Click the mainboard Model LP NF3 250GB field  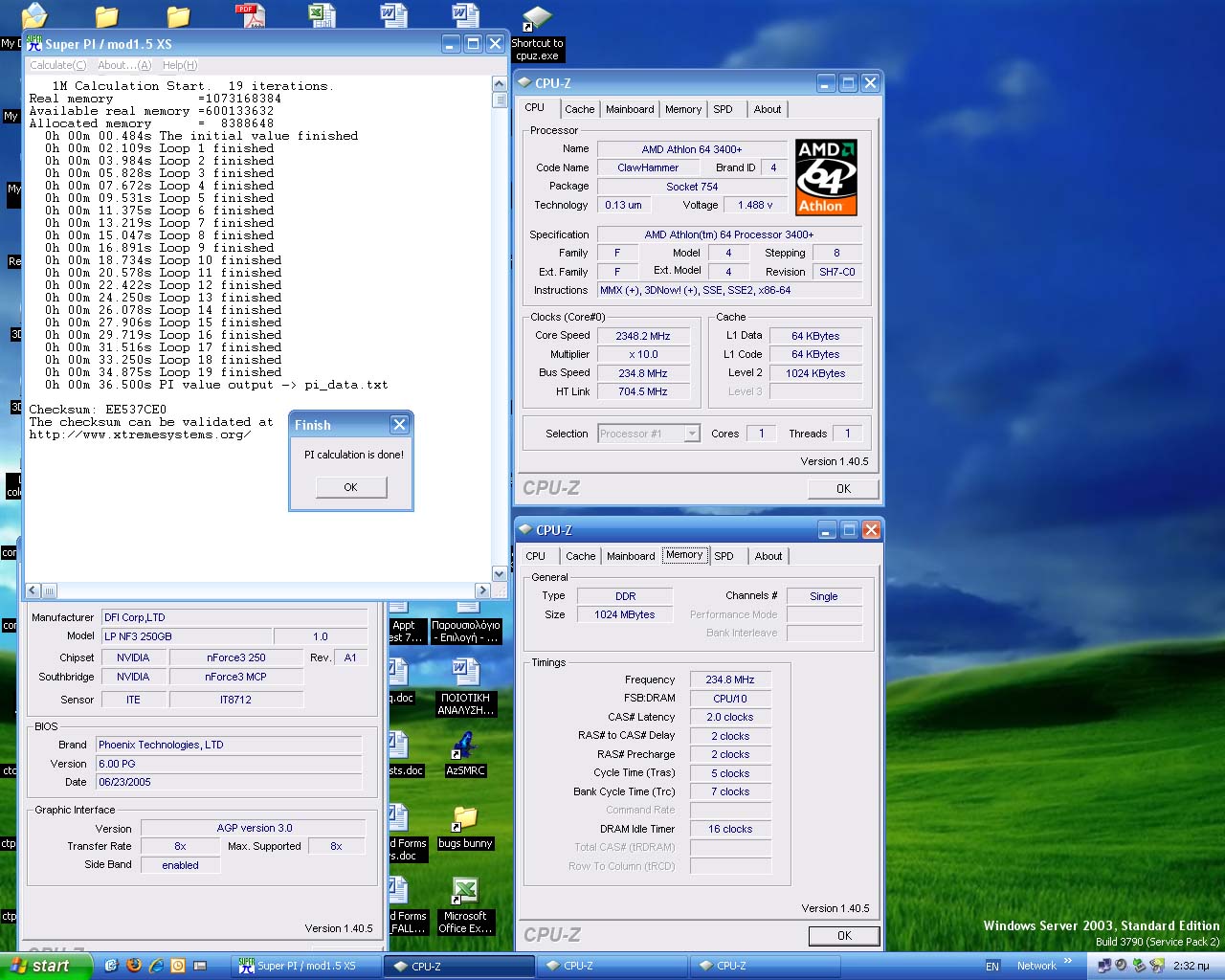click(186, 636)
